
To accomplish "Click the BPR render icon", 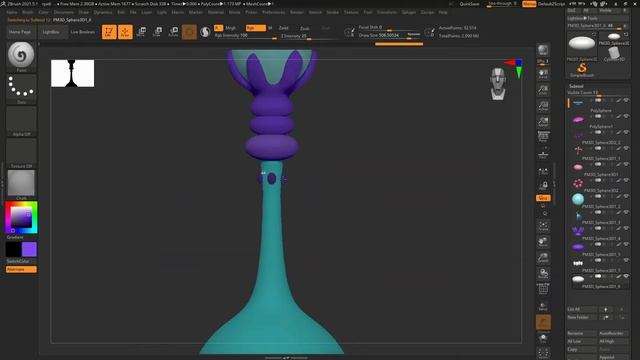I will click(543, 50).
